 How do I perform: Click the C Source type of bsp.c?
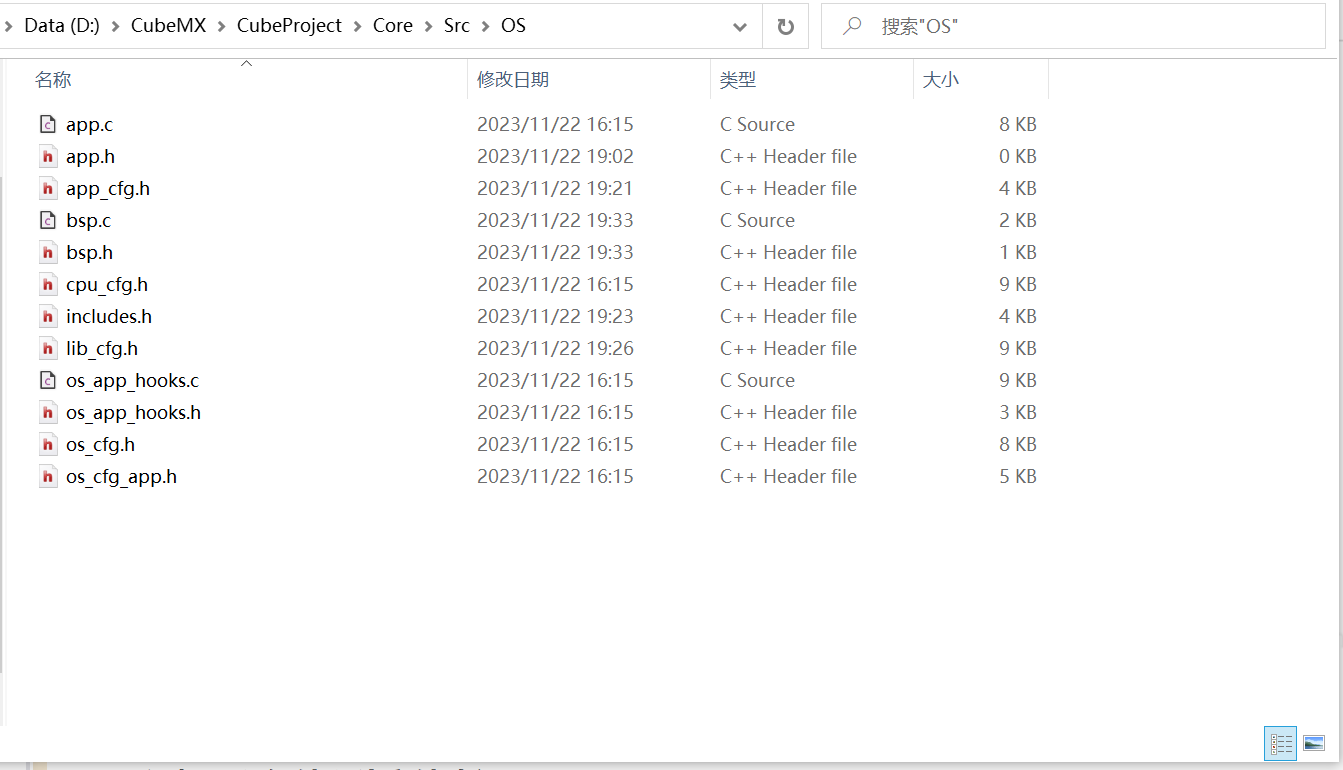coord(757,220)
